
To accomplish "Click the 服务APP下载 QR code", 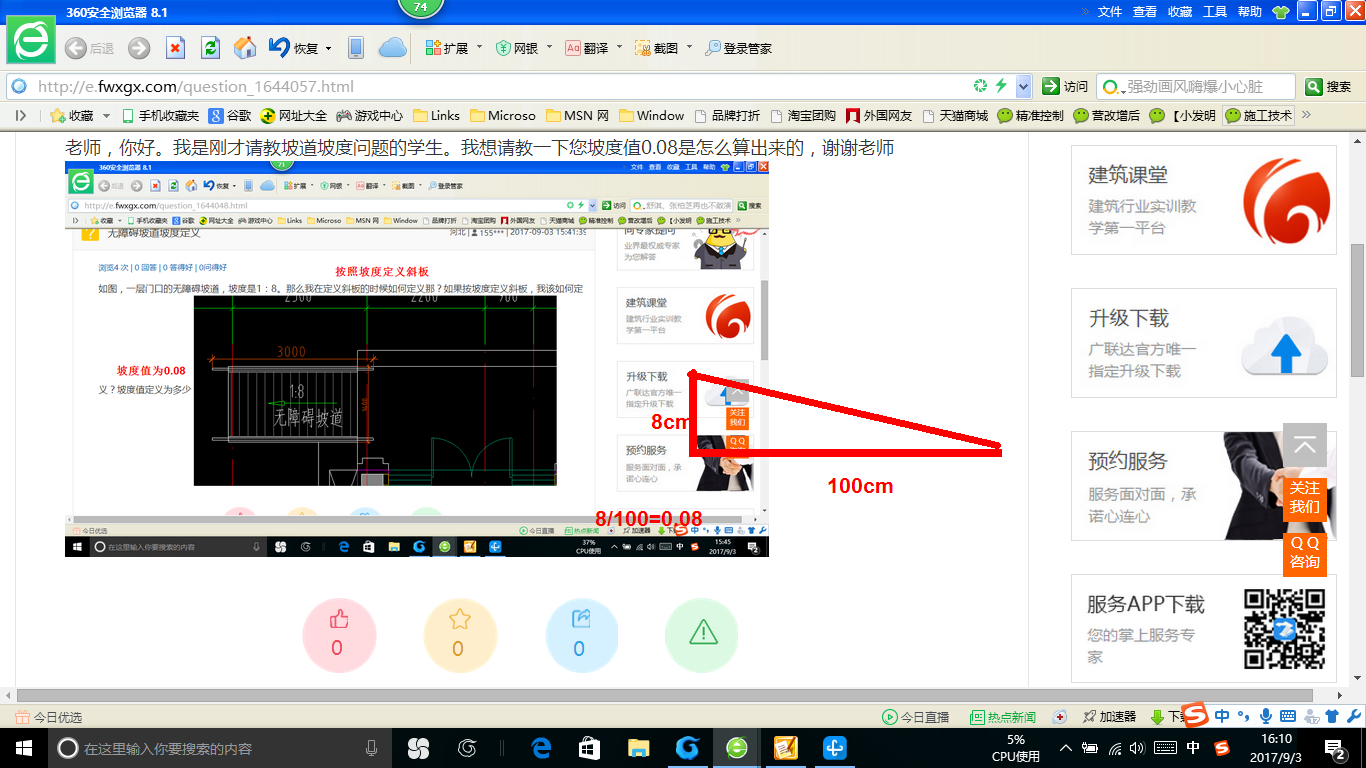I will click(x=1284, y=629).
